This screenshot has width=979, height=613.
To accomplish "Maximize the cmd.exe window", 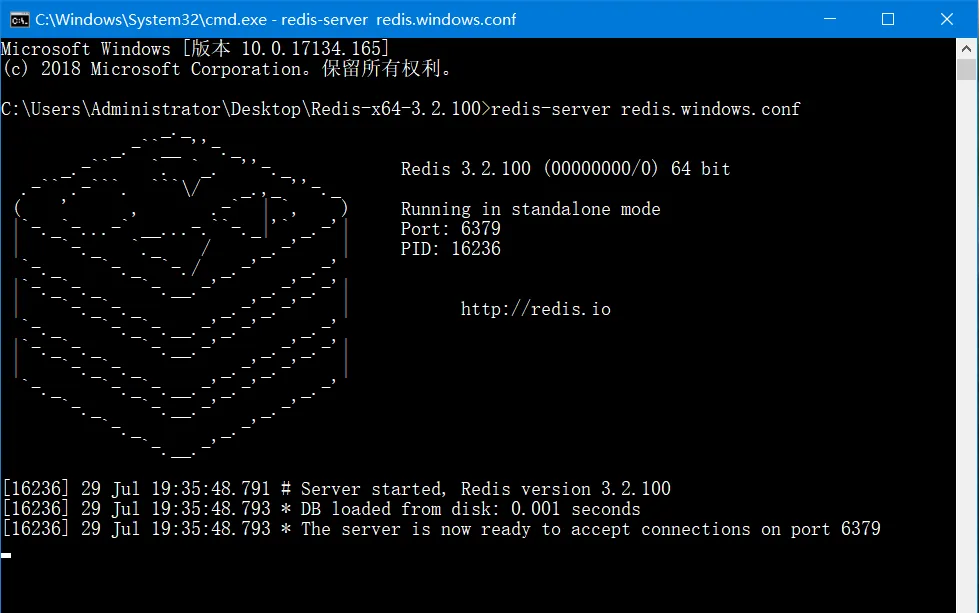I will [888, 19].
